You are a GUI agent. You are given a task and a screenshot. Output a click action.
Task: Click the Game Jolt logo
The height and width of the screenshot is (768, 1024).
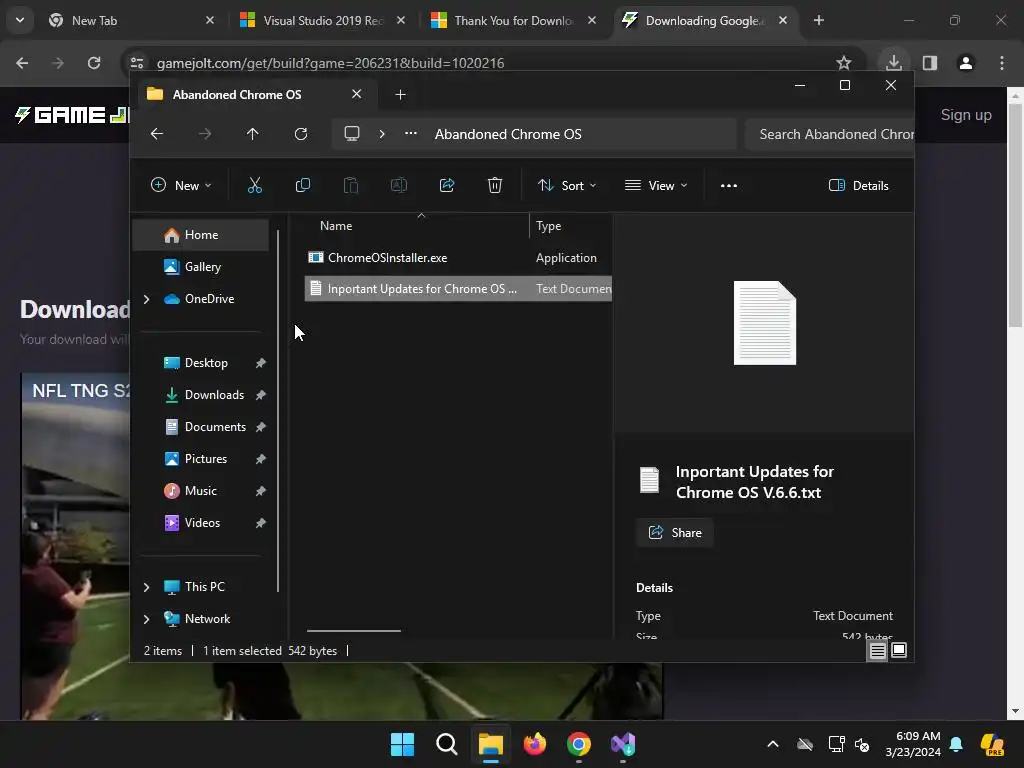(x=72, y=115)
